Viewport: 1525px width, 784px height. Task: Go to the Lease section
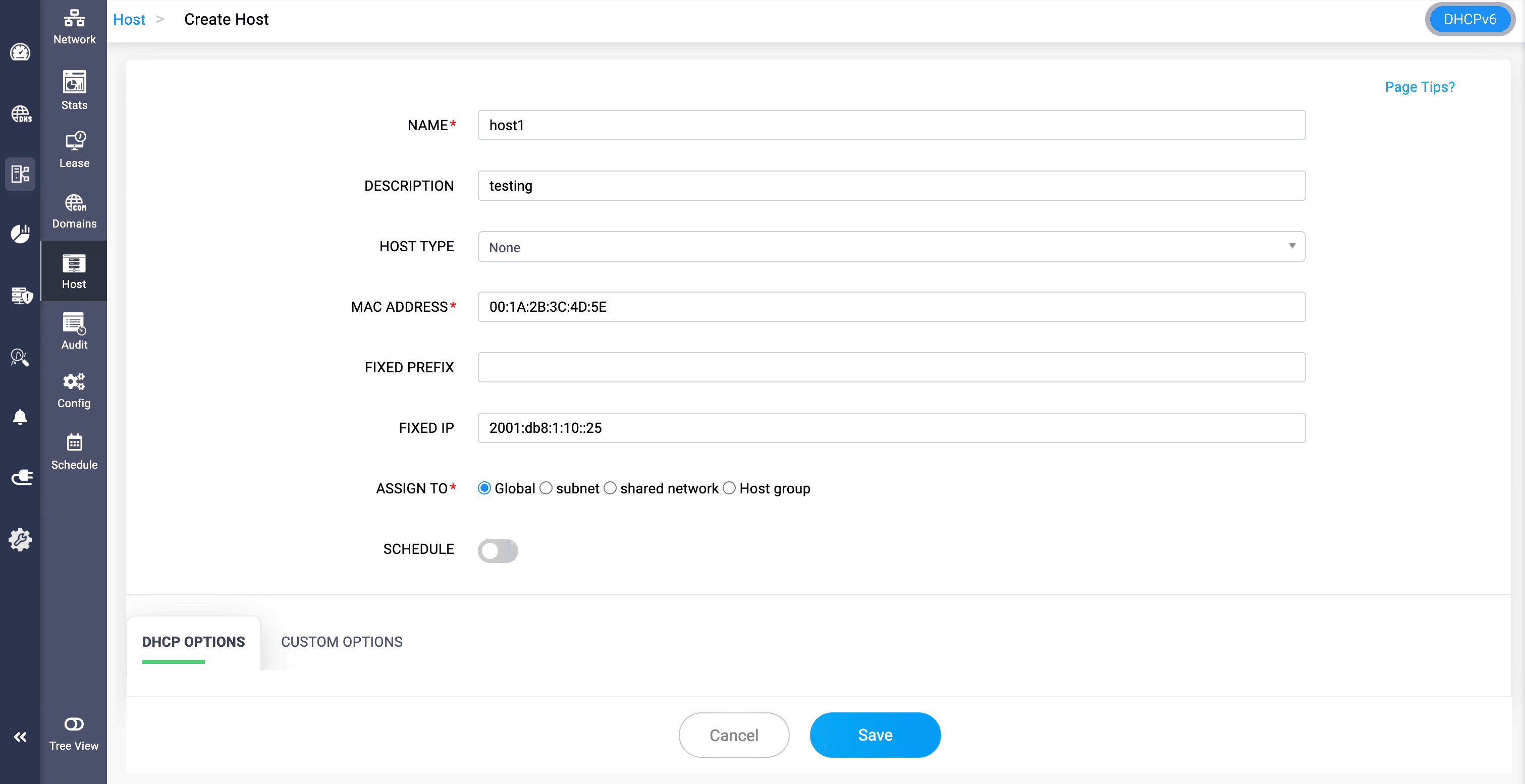[x=74, y=149]
